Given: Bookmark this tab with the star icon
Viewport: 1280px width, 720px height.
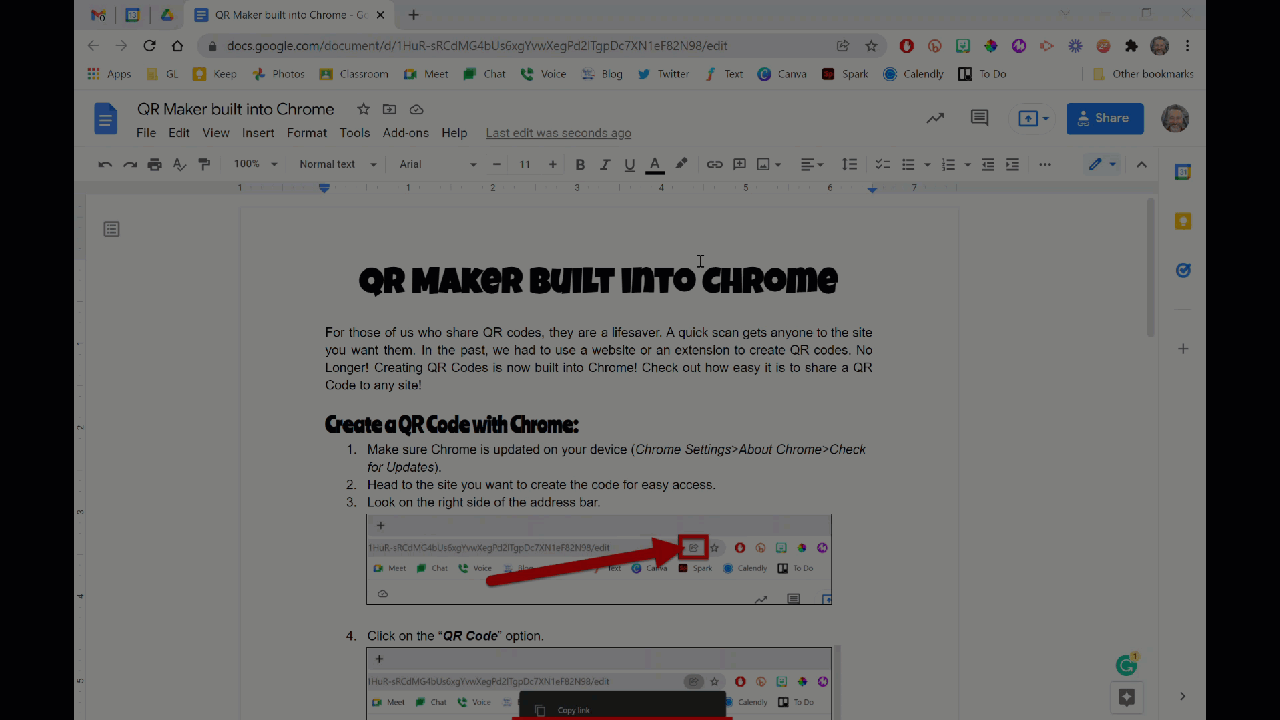Looking at the screenshot, I should click(x=871, y=46).
